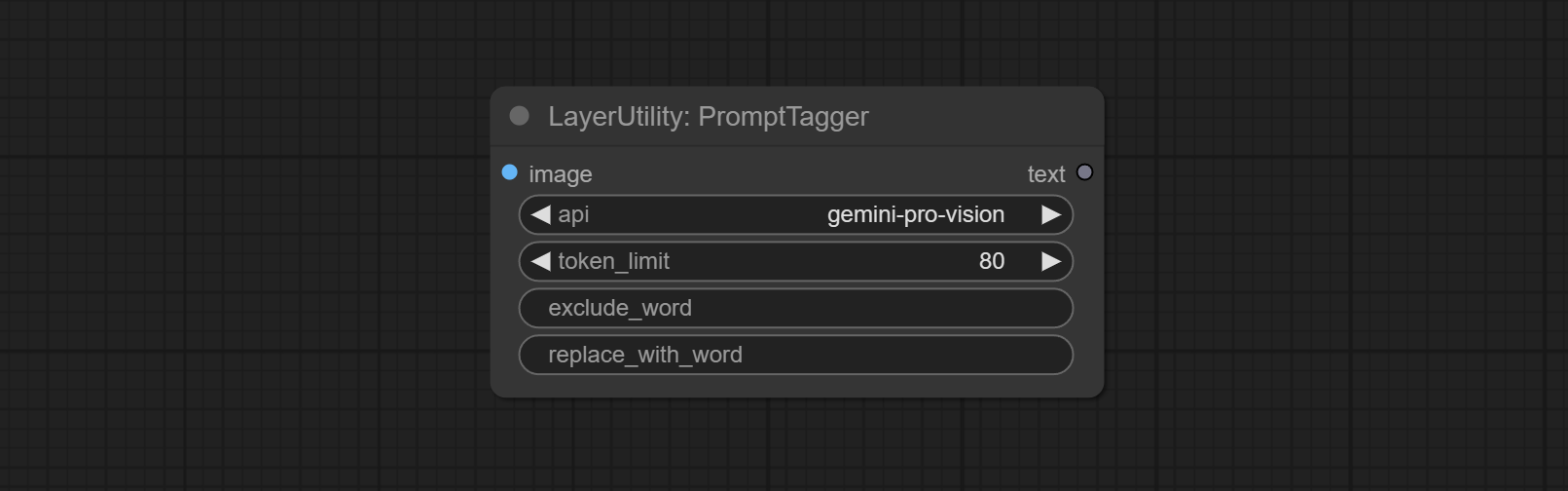Increase token_limit with right arrow

coord(1051,261)
